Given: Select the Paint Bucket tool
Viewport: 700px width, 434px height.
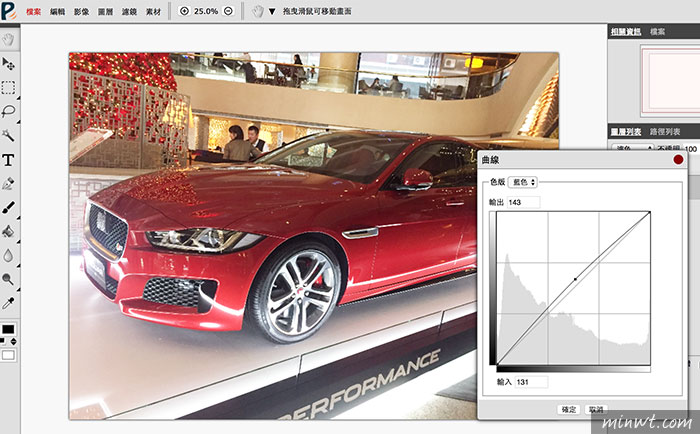Looking at the screenshot, I should (8, 231).
